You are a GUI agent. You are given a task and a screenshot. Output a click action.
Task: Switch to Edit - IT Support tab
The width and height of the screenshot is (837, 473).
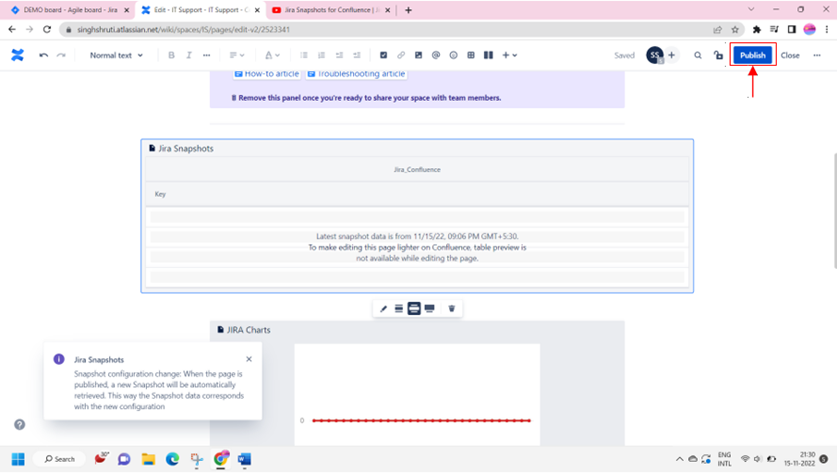201,10
